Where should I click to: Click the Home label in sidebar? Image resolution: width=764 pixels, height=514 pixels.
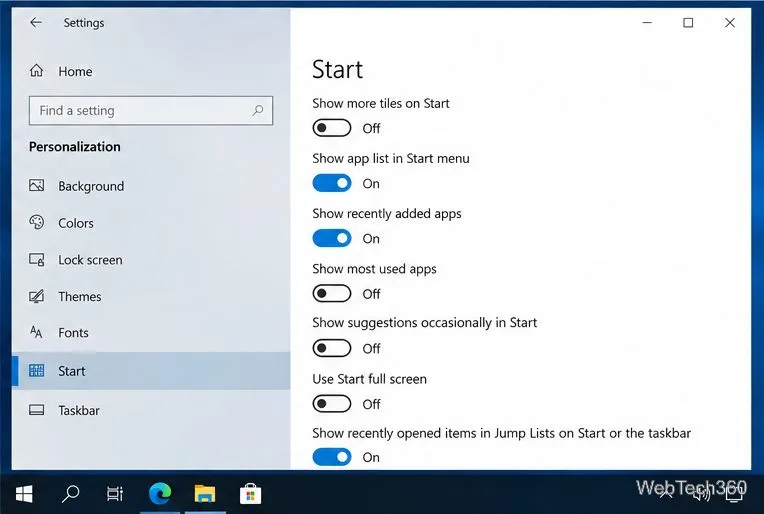point(75,72)
